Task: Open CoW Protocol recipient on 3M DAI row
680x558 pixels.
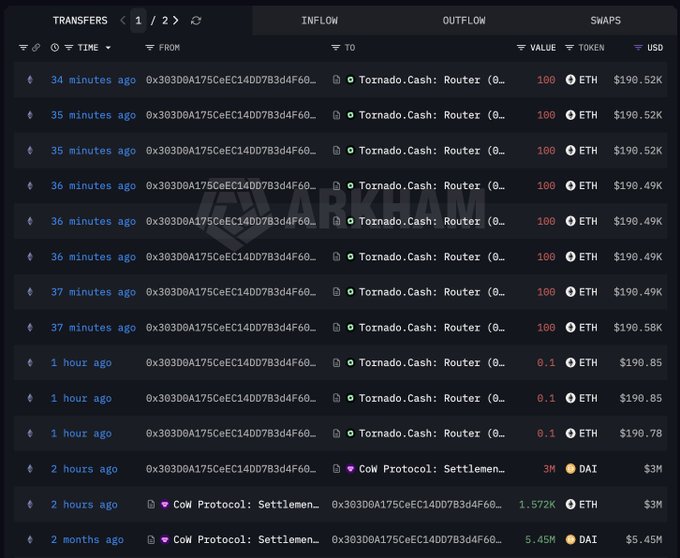Action: point(432,469)
